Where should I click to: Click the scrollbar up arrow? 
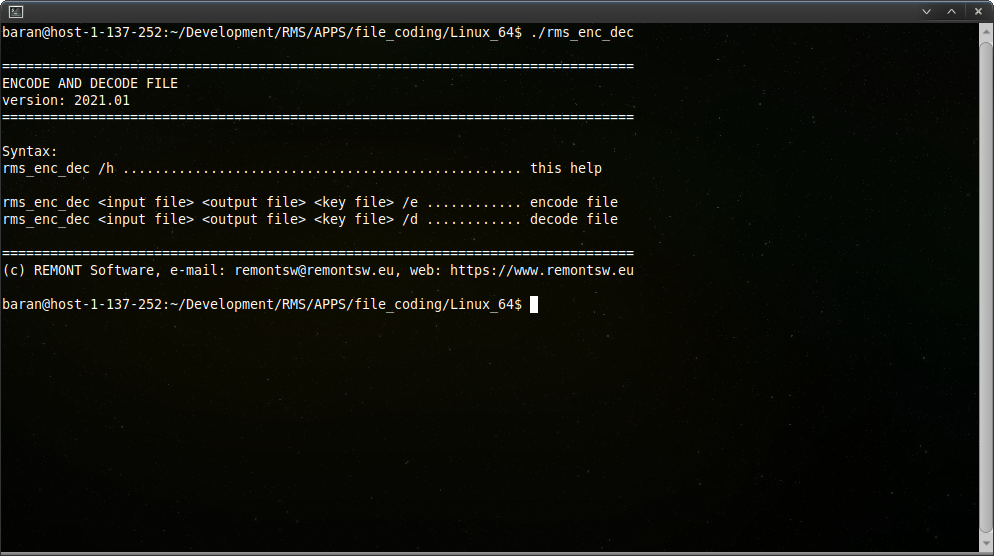986,31
